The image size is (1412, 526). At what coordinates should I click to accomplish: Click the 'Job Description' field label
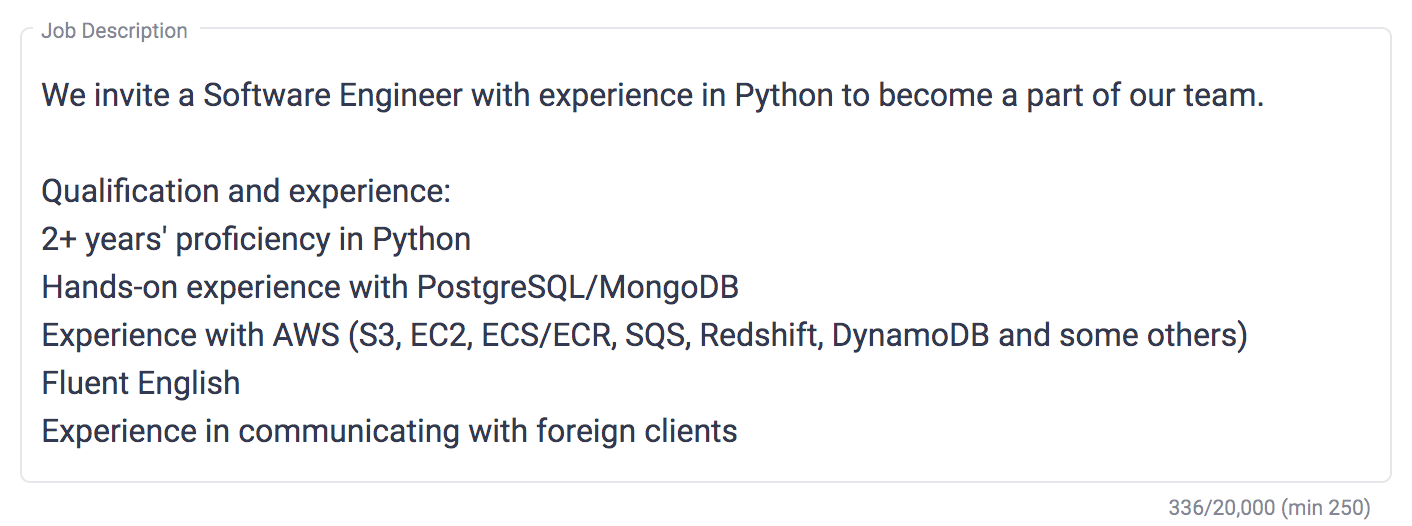click(x=114, y=31)
